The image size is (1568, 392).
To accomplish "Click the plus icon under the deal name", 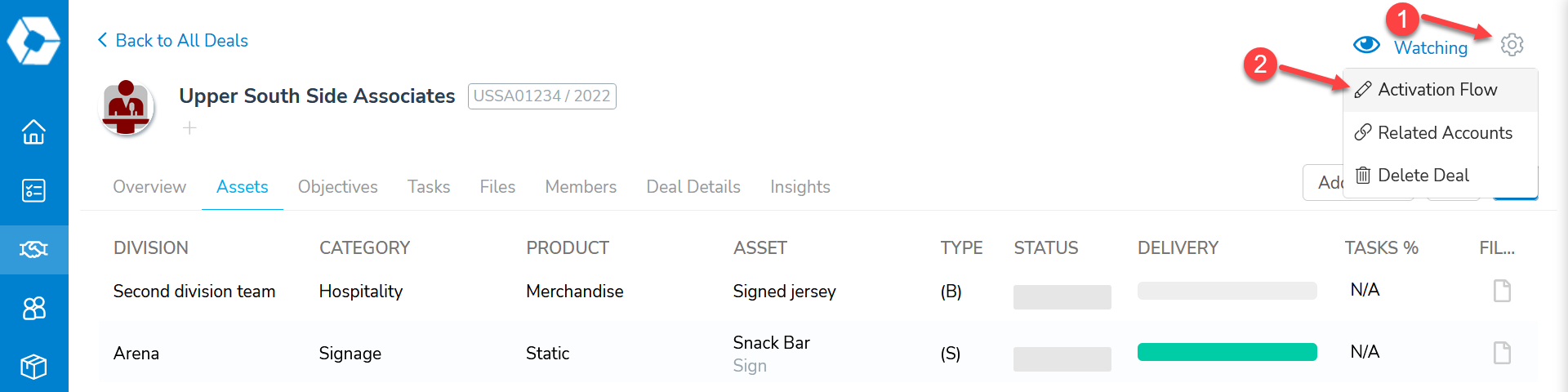I will coord(189,127).
